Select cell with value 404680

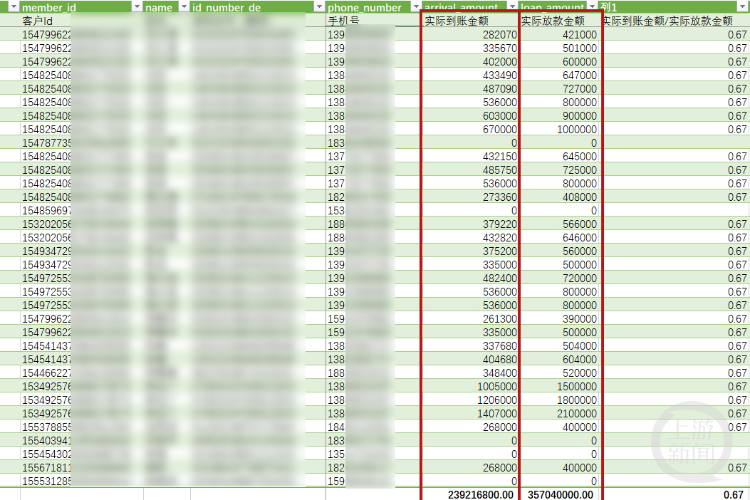(x=470, y=359)
